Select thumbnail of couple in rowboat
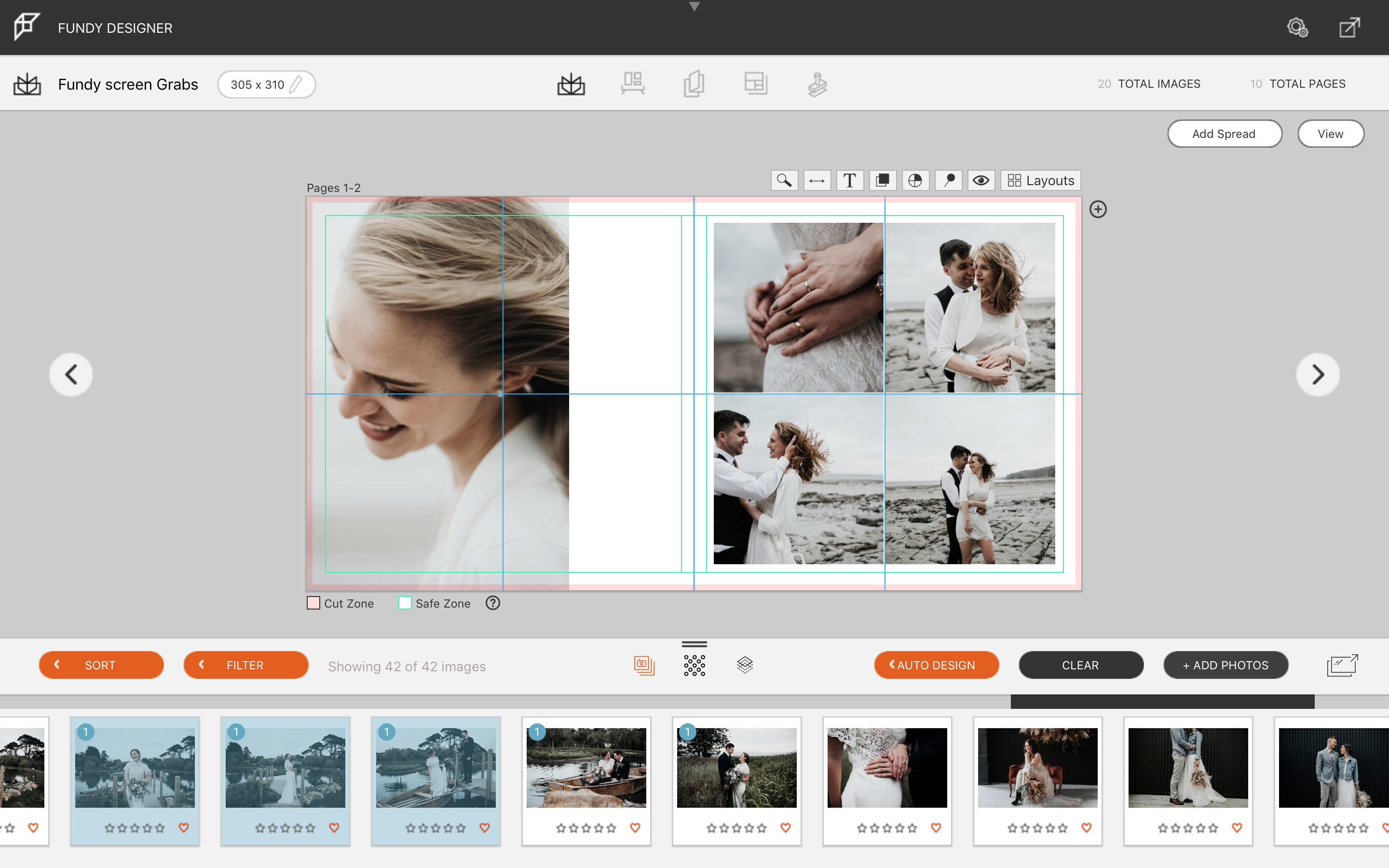Viewport: 1389px width, 868px height. click(x=586, y=768)
